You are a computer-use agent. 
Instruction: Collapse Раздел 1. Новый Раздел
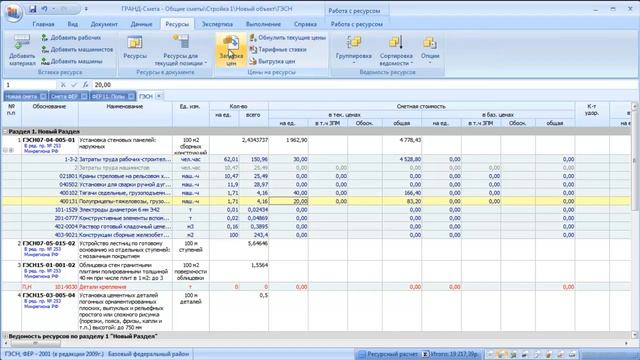coord(5,132)
